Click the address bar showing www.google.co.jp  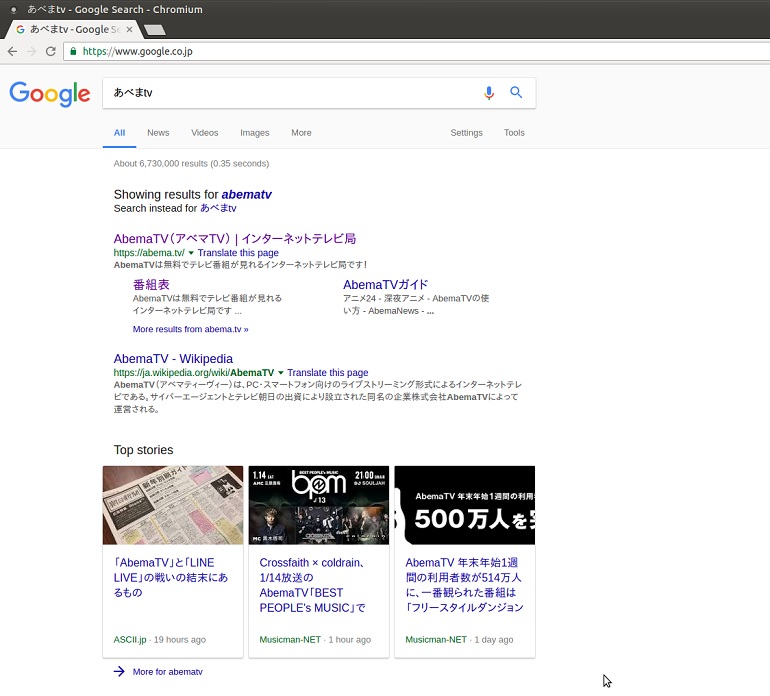tap(416, 51)
